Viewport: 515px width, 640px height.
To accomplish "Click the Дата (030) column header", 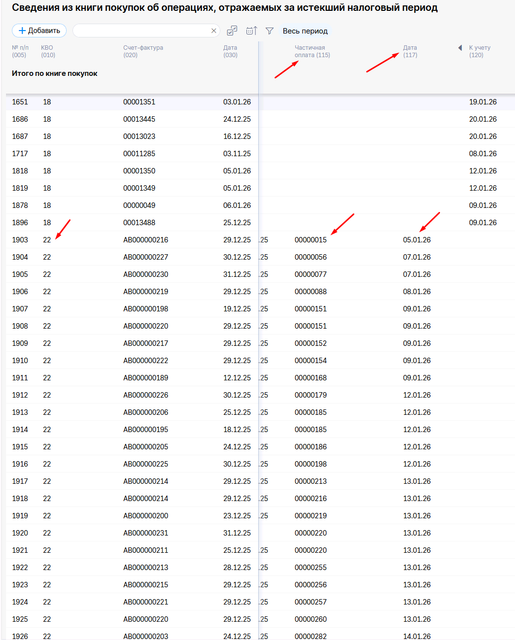I will (230, 51).
